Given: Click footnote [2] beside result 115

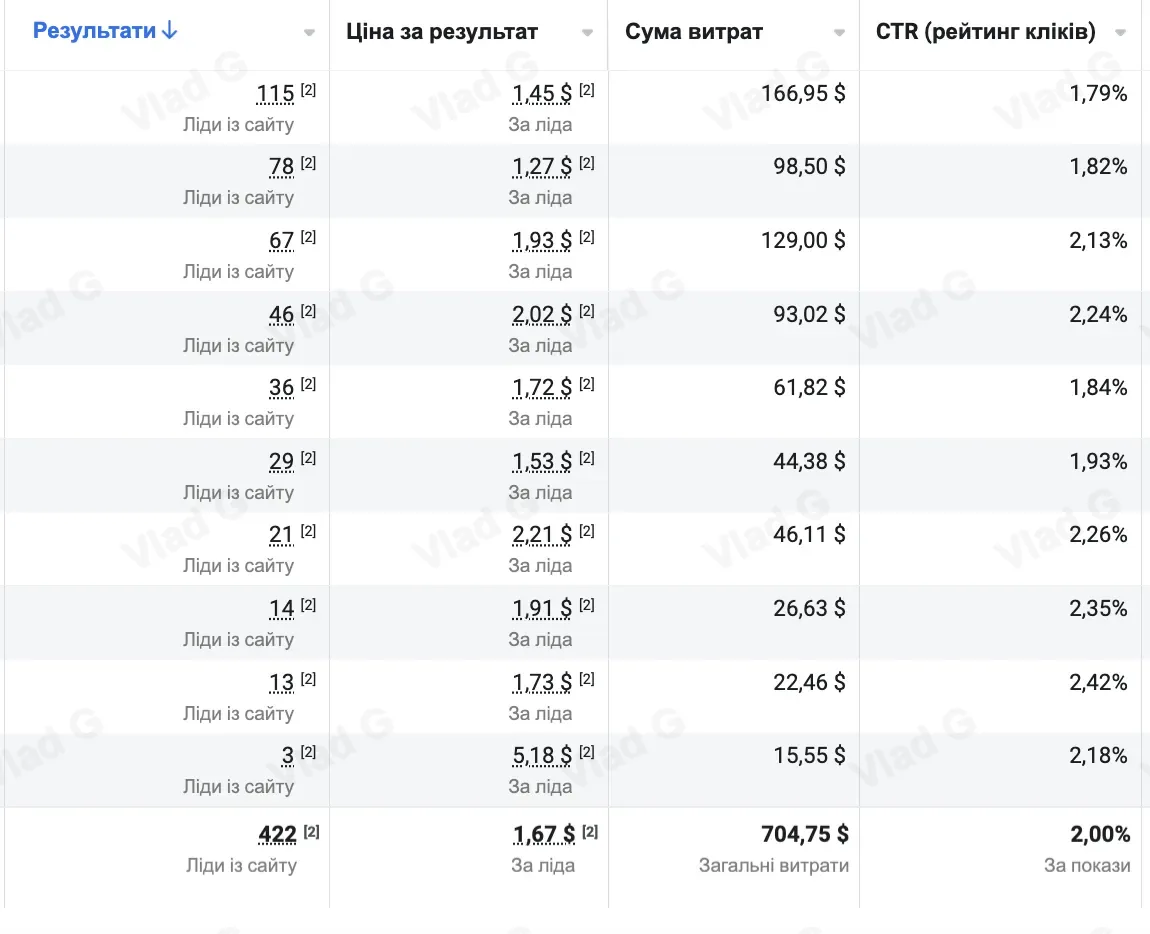Looking at the screenshot, I should pos(309,90).
